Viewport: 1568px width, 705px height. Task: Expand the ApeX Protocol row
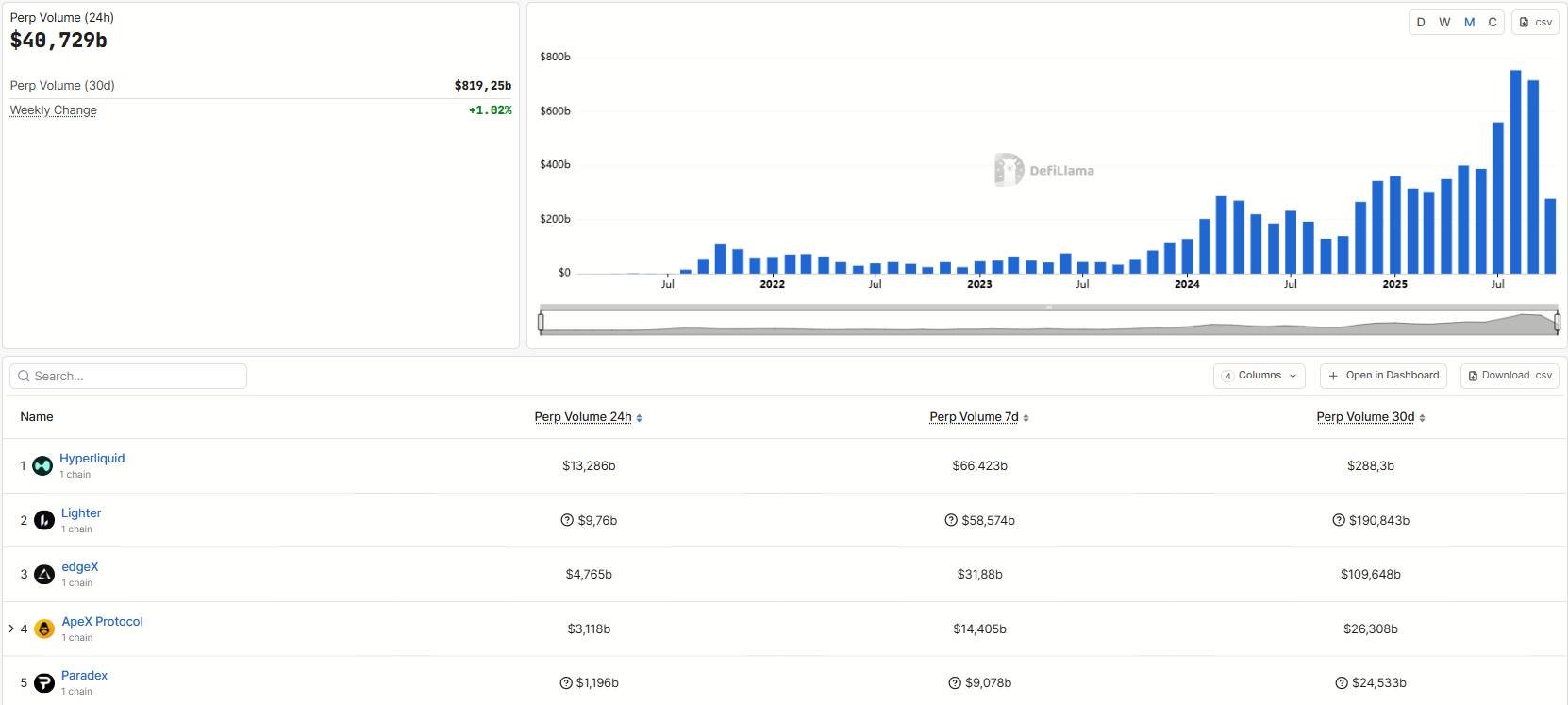11,629
